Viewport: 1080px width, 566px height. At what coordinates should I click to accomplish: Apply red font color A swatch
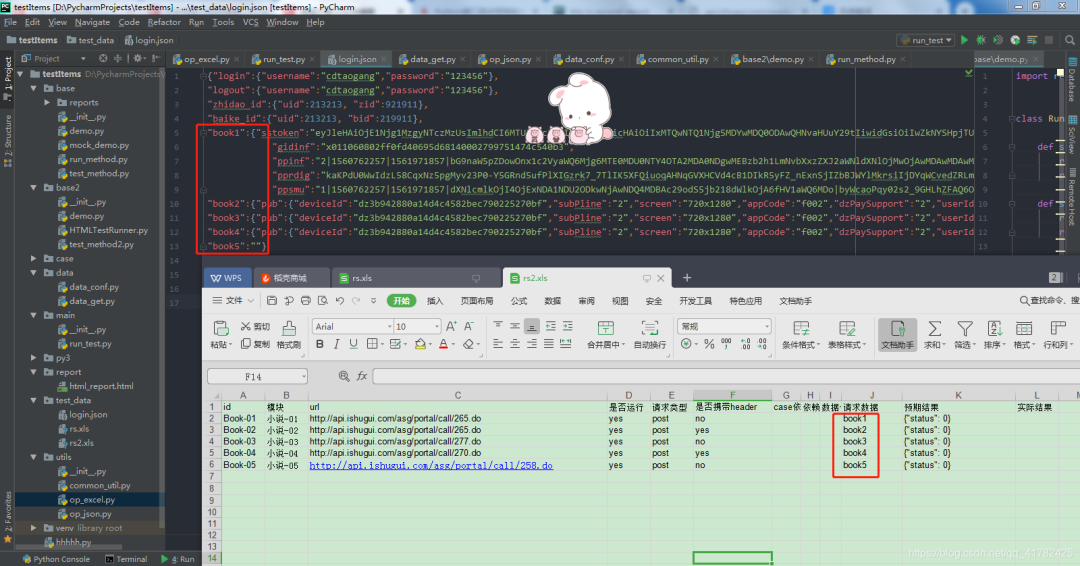pyautogui.click(x=444, y=344)
